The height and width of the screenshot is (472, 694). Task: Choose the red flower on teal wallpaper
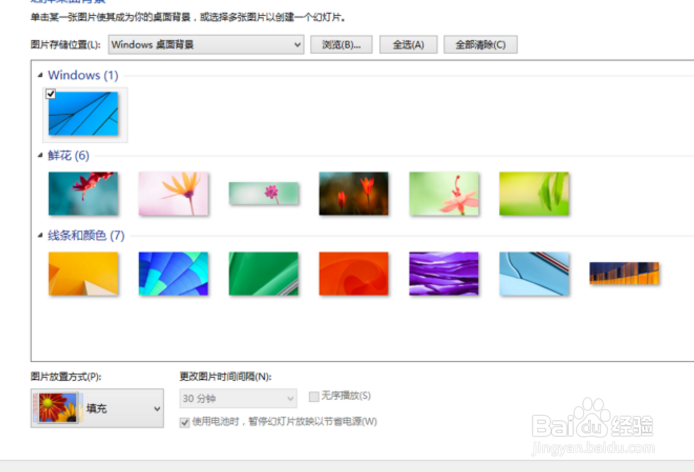point(83,193)
